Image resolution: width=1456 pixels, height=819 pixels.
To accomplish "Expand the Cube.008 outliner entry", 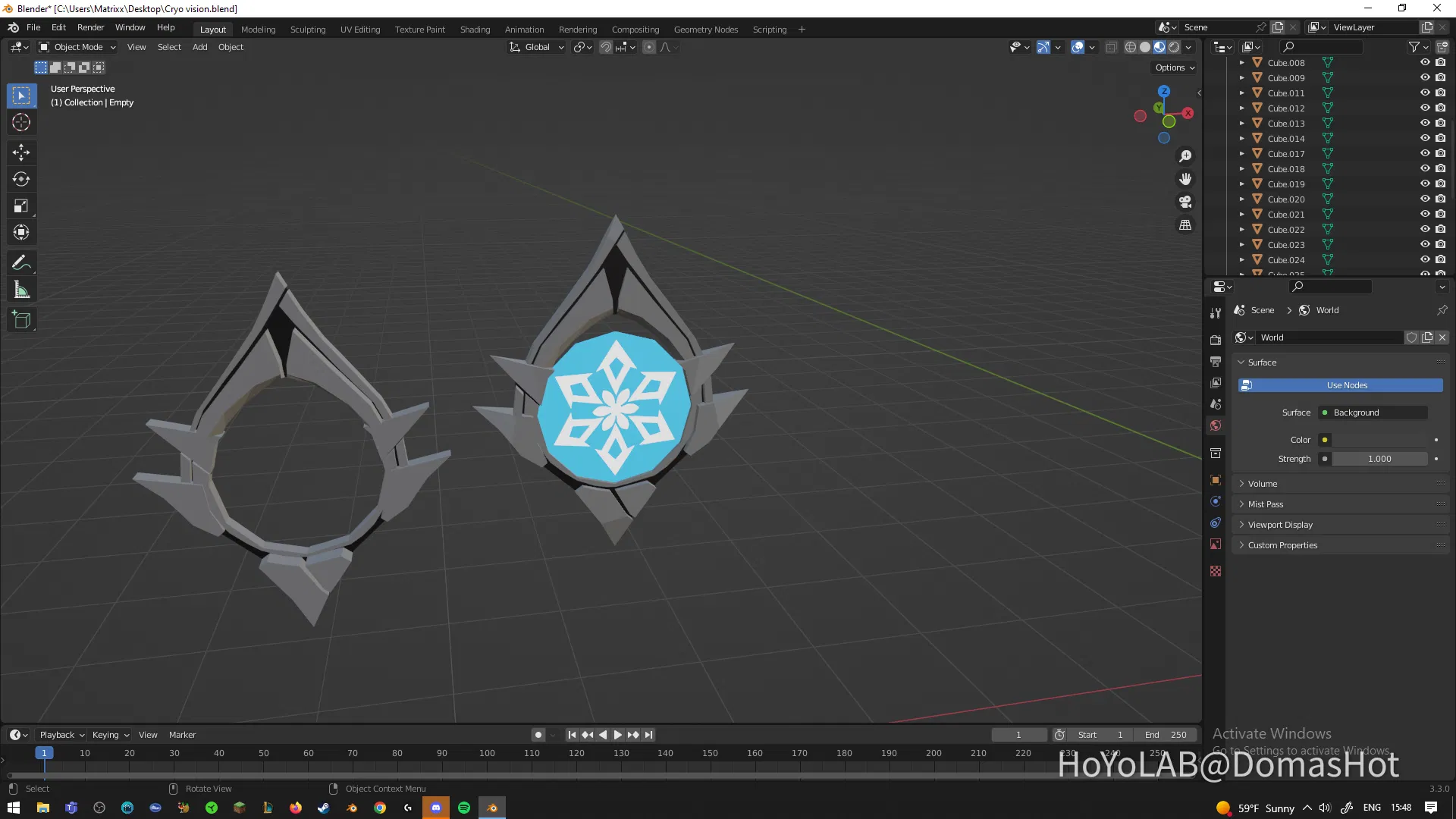I will 1241,62.
